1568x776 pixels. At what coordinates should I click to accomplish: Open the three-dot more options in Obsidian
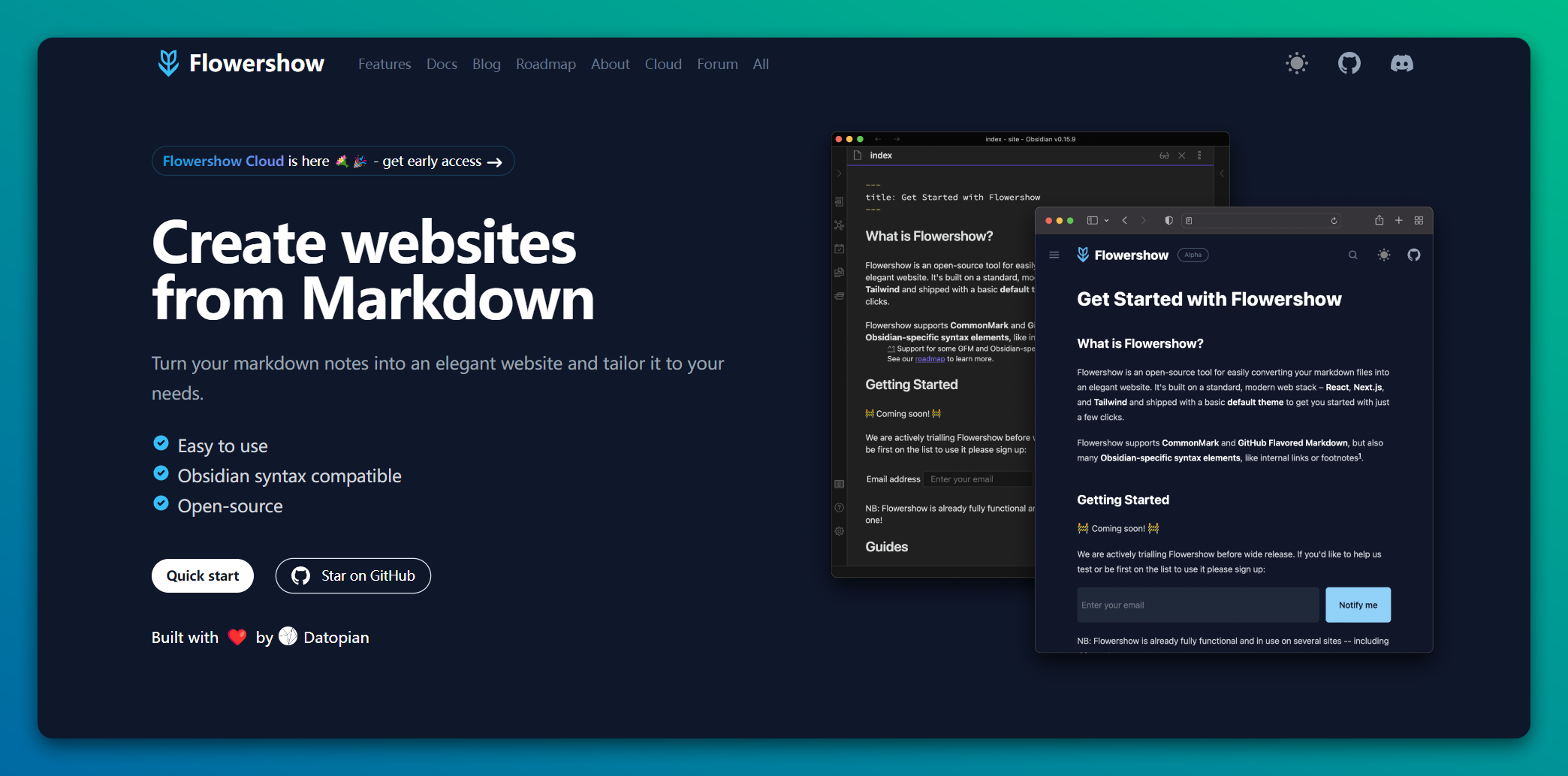(x=1199, y=156)
